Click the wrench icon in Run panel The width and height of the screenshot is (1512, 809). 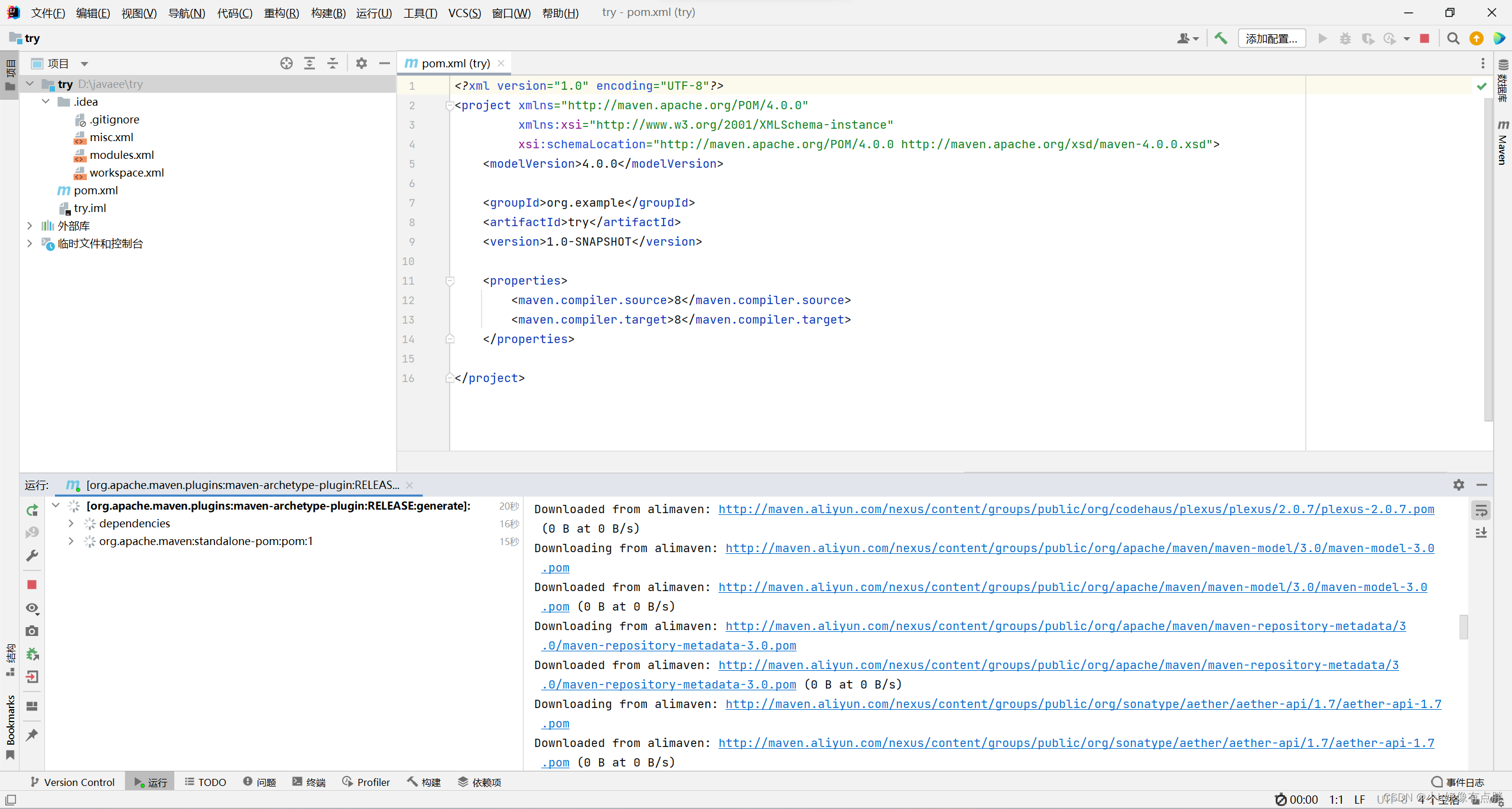click(x=32, y=556)
